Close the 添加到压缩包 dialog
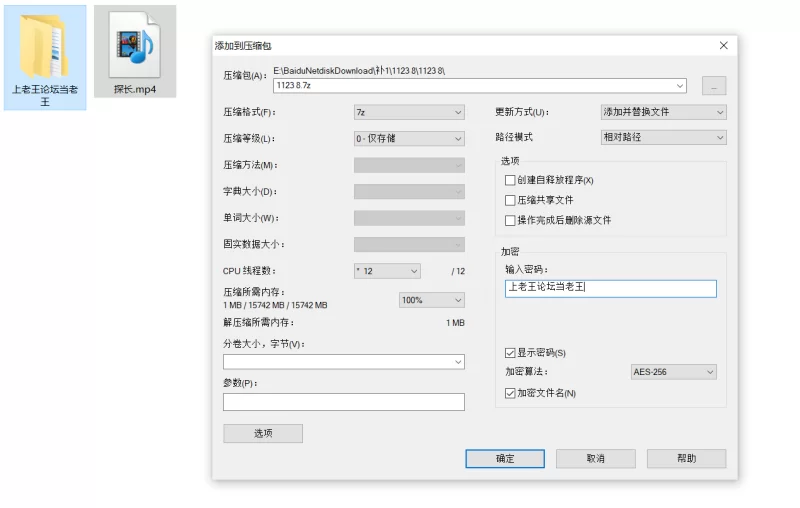Viewport: 800px width, 508px height. point(723,45)
